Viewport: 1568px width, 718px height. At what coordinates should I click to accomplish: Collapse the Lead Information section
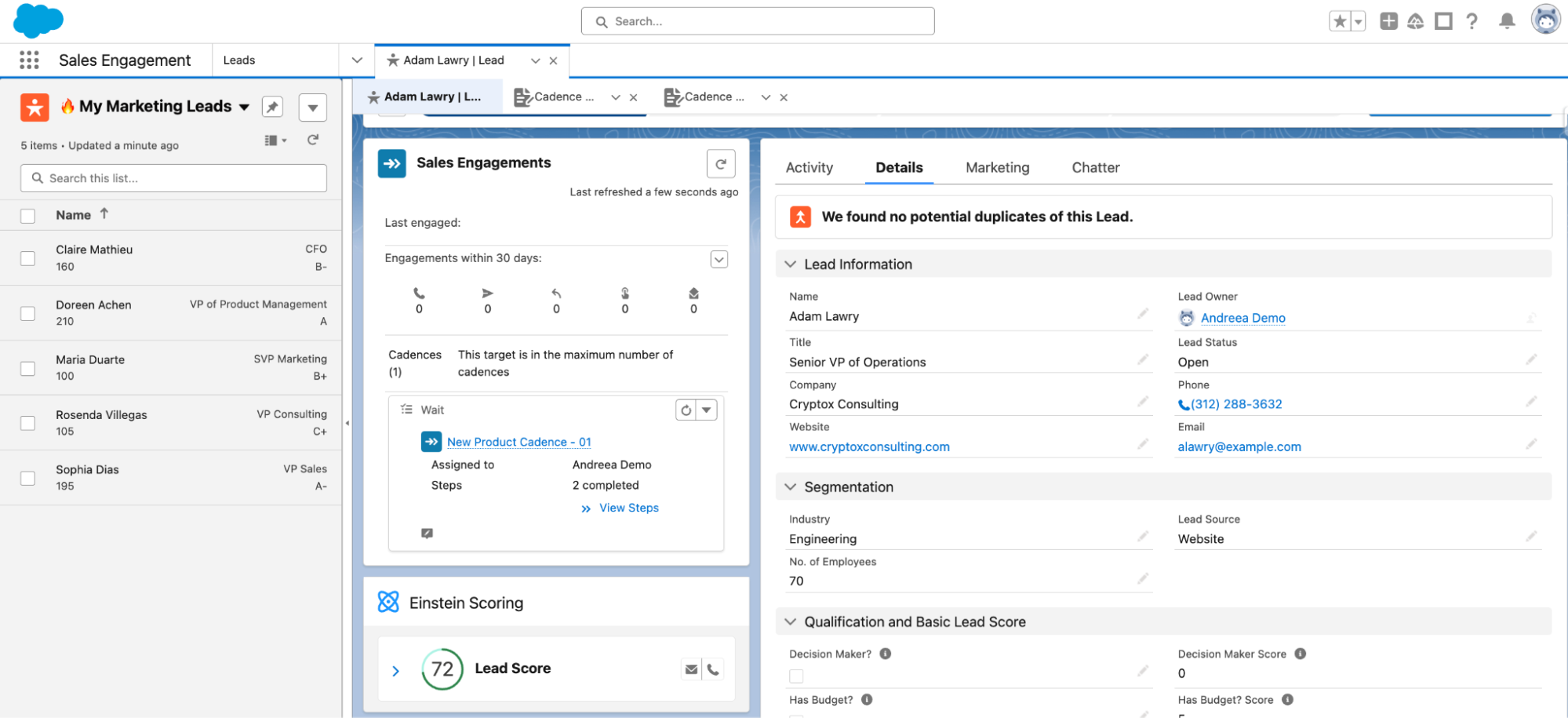790,264
